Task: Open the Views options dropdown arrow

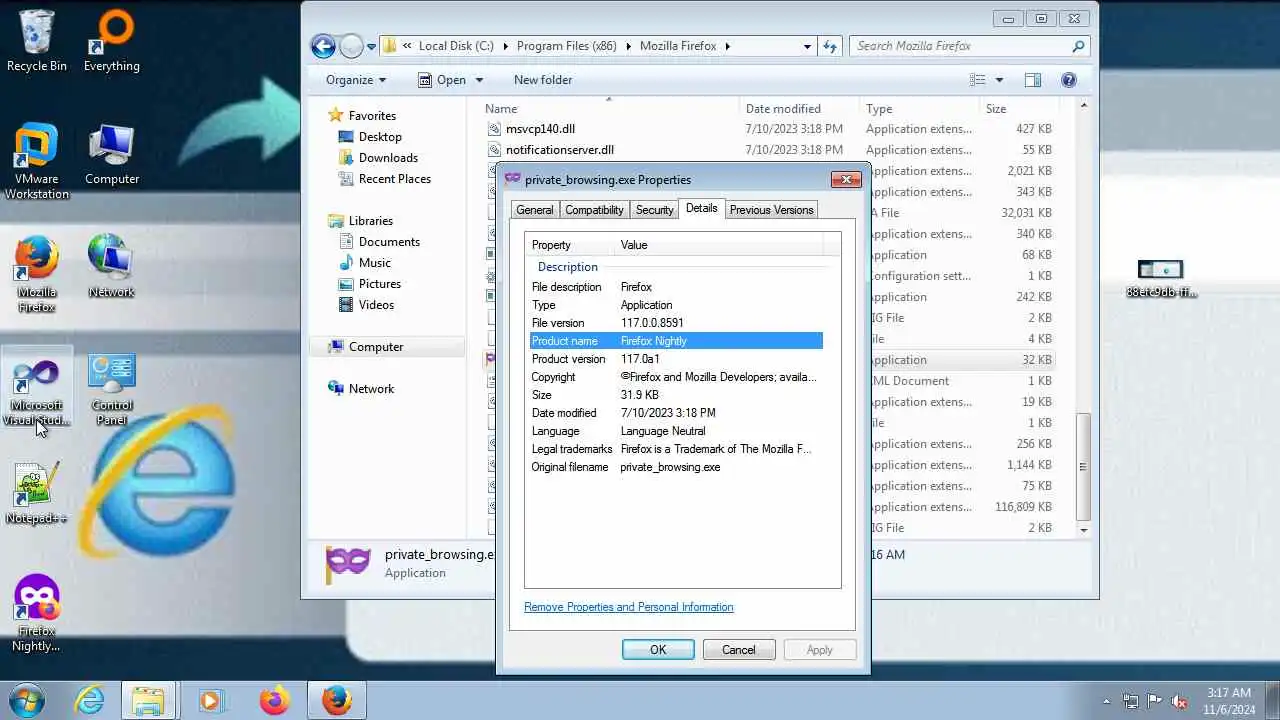Action: click(x=998, y=80)
